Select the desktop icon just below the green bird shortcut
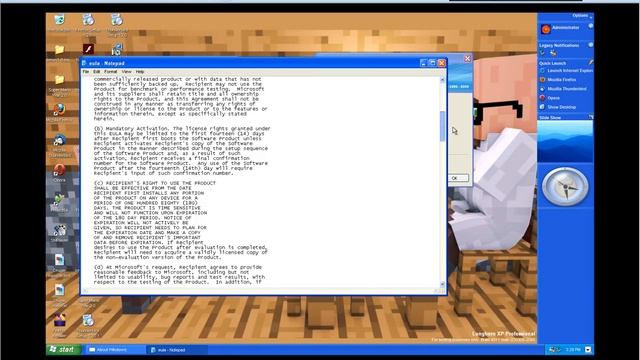The width and height of the screenshot is (640, 360). click(60, 230)
